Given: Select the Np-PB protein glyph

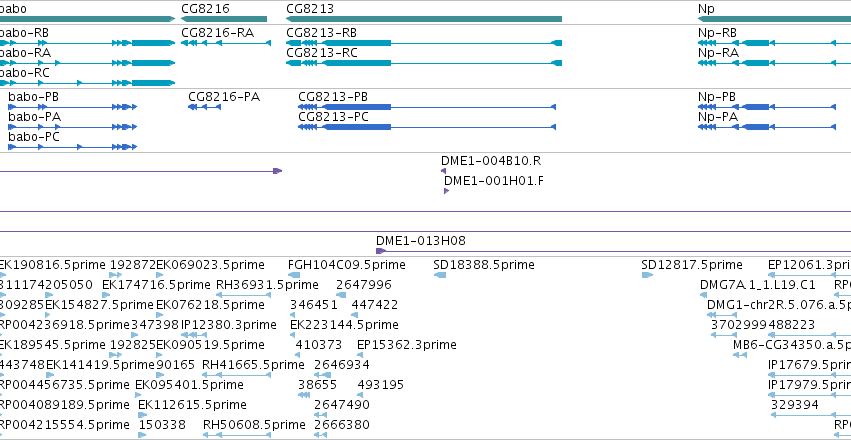Looking at the screenshot, I should 767,107.
